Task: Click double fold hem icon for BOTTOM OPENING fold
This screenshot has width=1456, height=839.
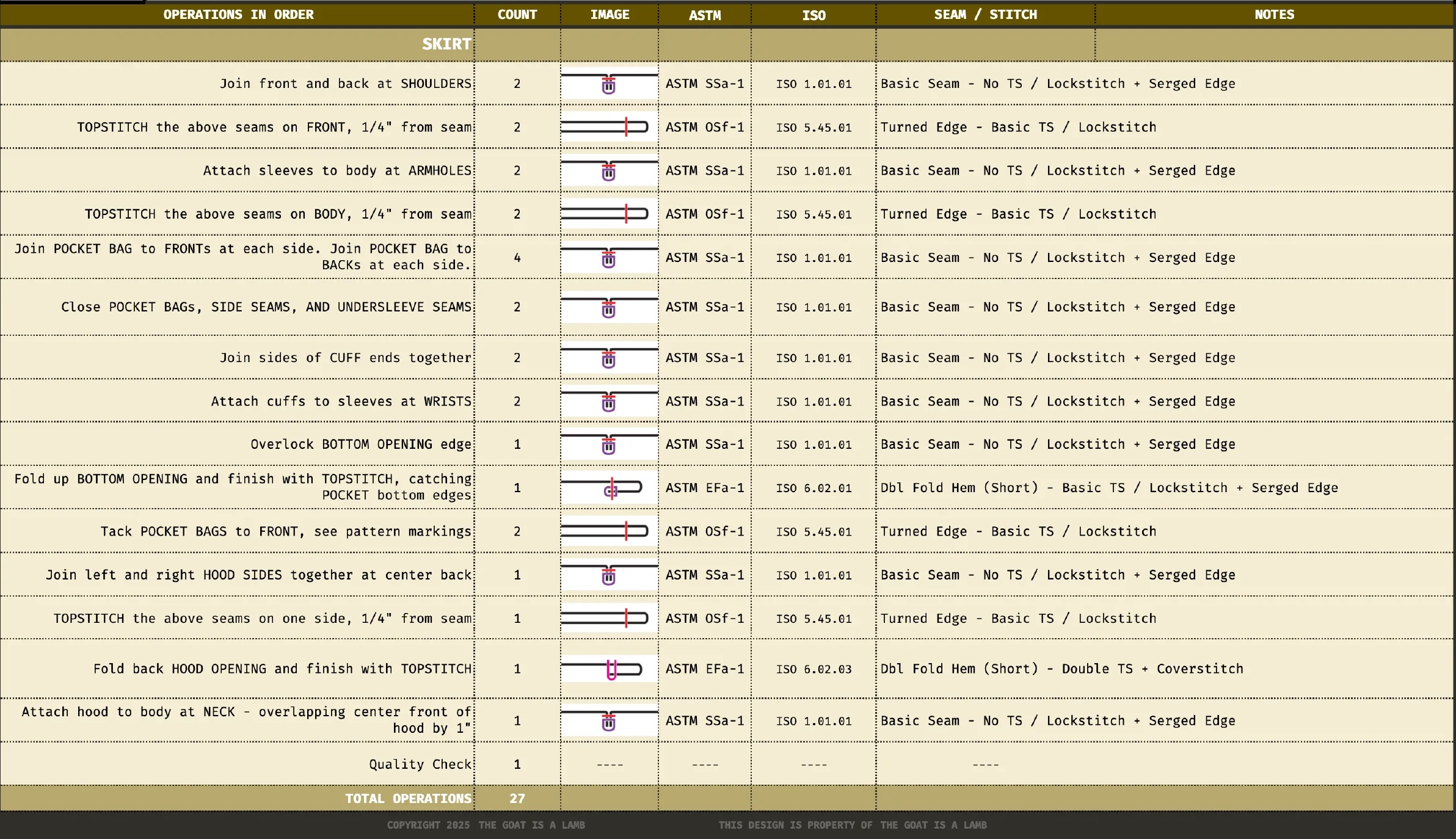Action: coord(609,488)
